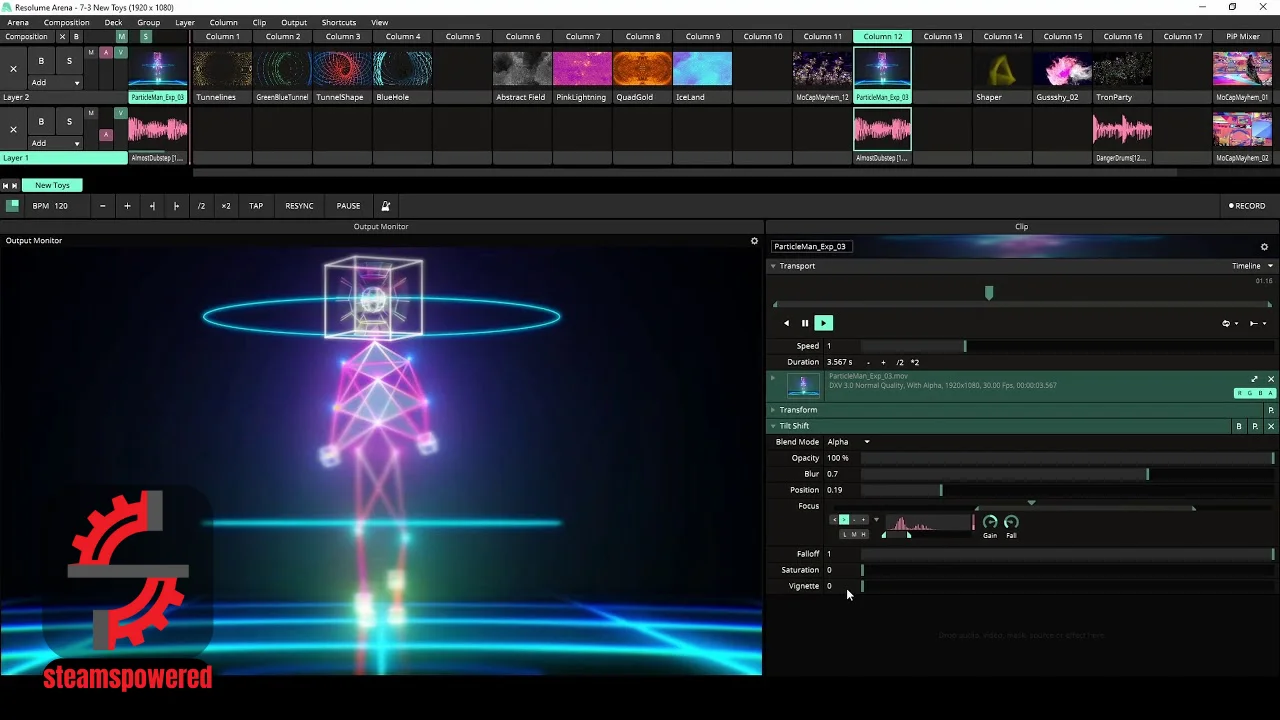The width and height of the screenshot is (1280, 720).
Task: Expand the Transform section
Action: [x=773, y=410]
